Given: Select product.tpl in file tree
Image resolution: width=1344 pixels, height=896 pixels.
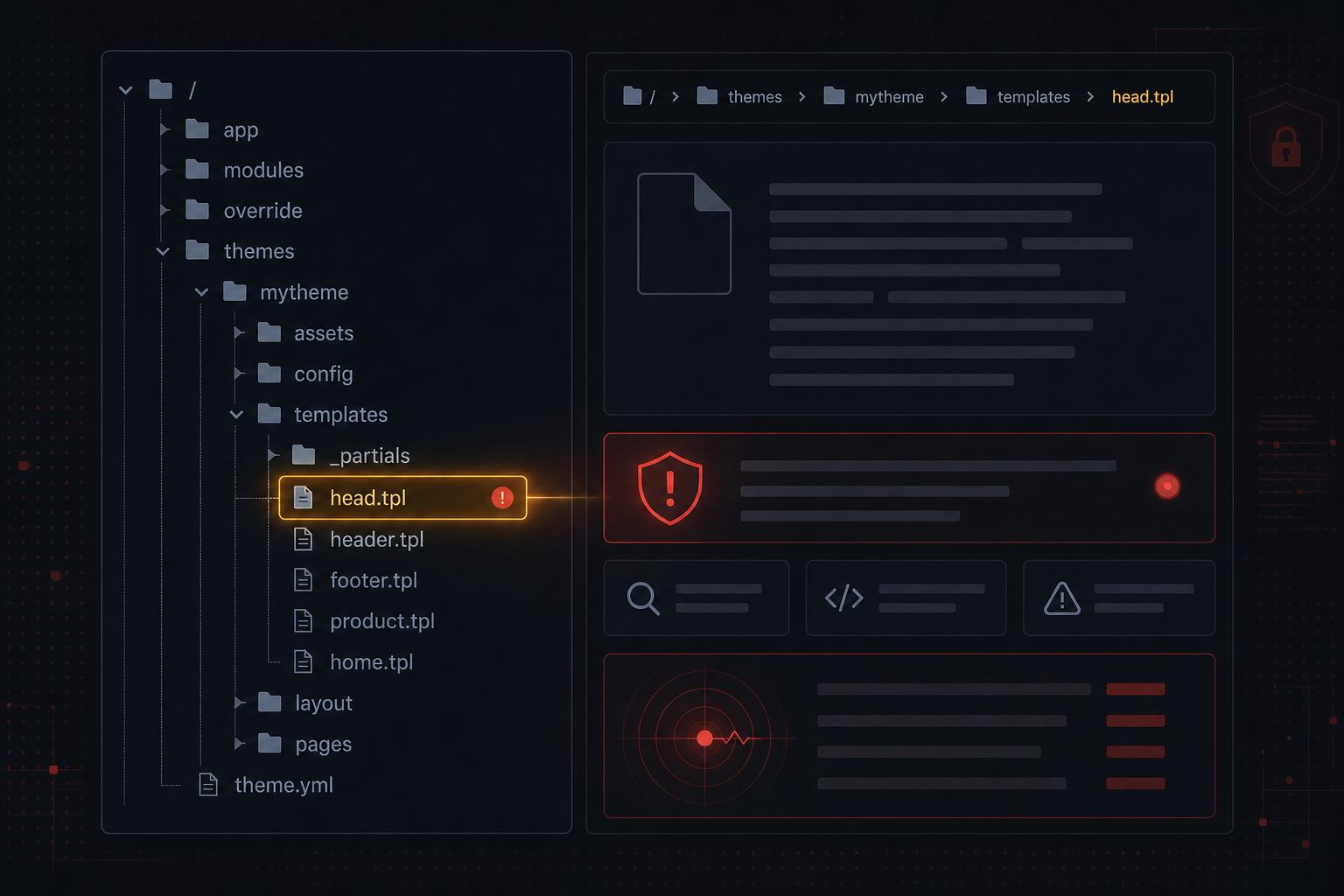Looking at the screenshot, I should [x=382, y=621].
